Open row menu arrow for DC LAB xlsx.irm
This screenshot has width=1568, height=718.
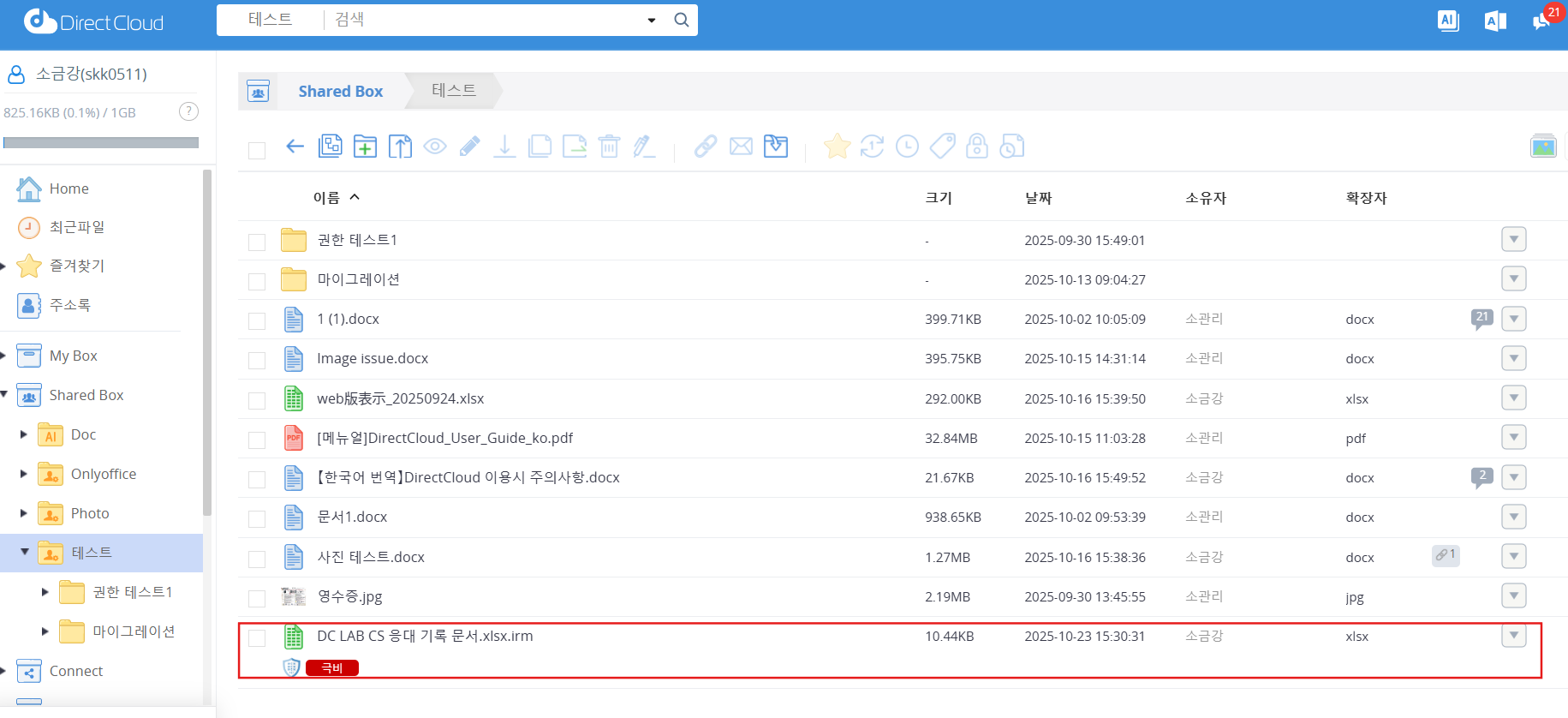tap(1514, 635)
